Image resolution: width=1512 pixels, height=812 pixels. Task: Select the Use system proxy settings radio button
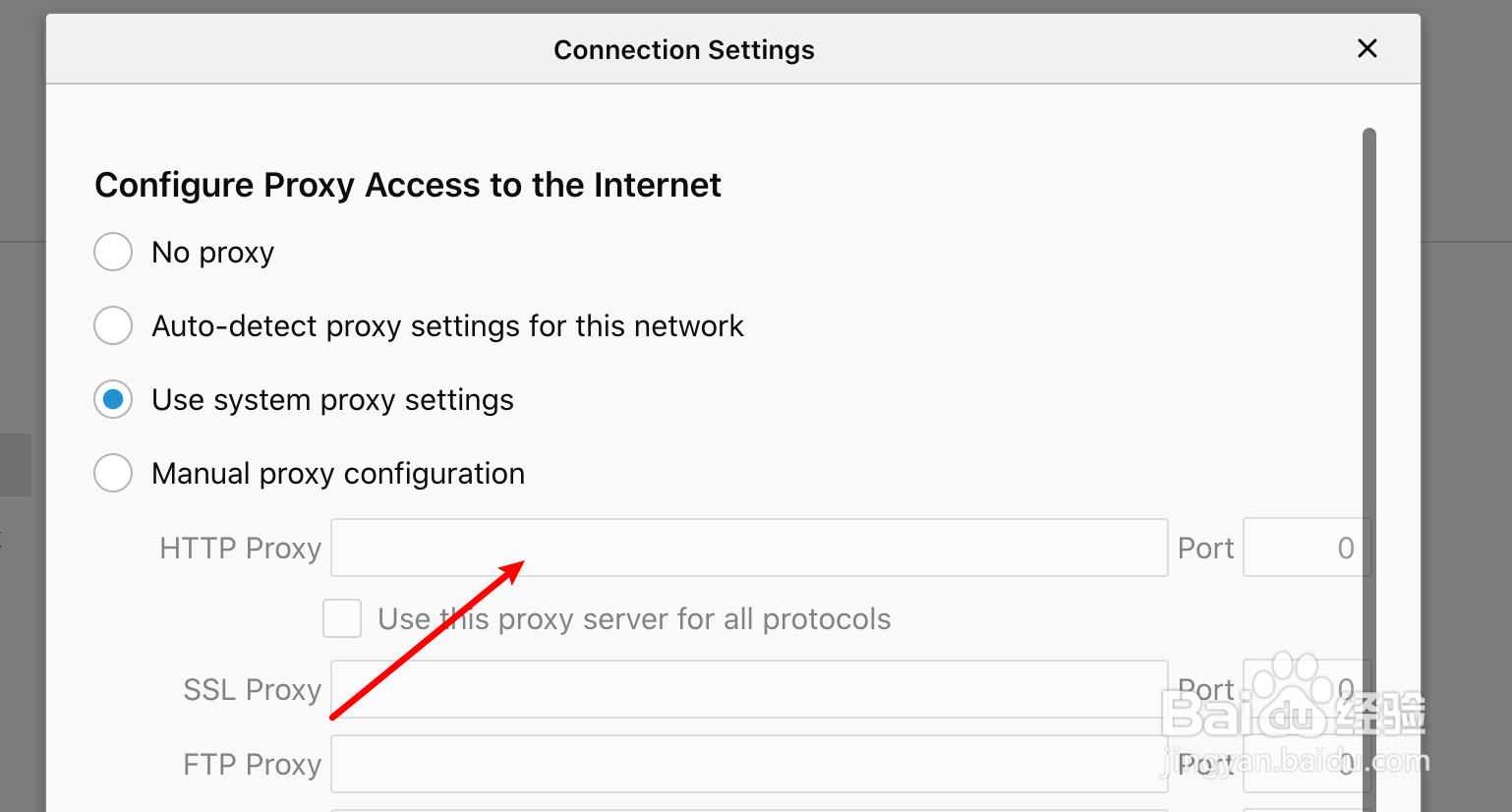click(x=113, y=400)
